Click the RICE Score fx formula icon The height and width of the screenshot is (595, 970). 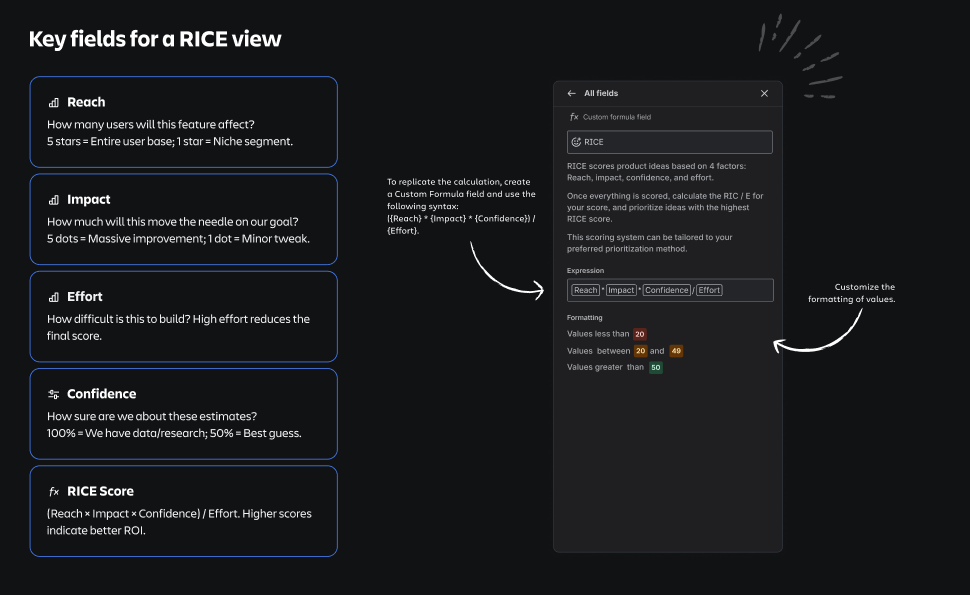point(54,492)
